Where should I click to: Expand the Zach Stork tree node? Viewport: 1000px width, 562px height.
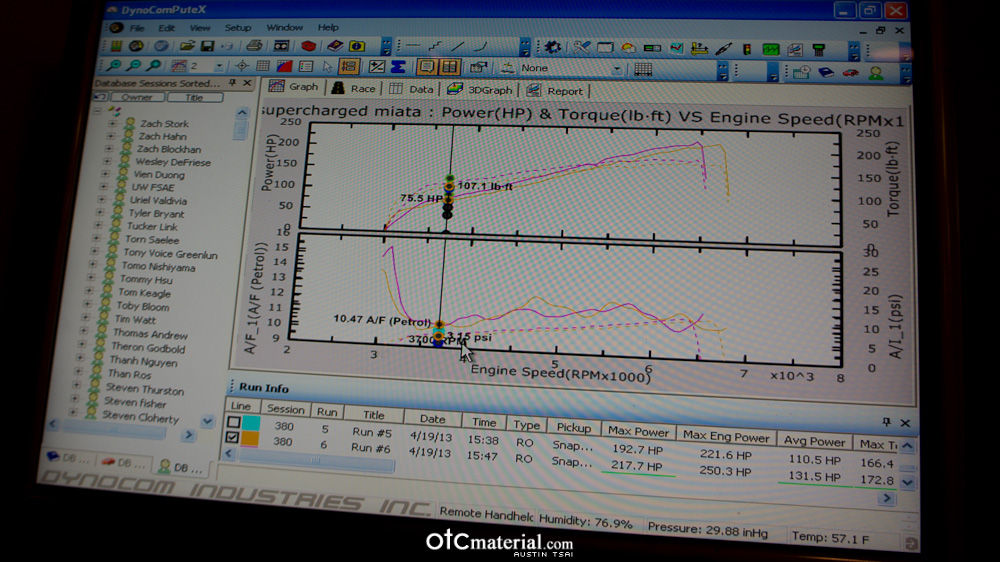point(112,123)
